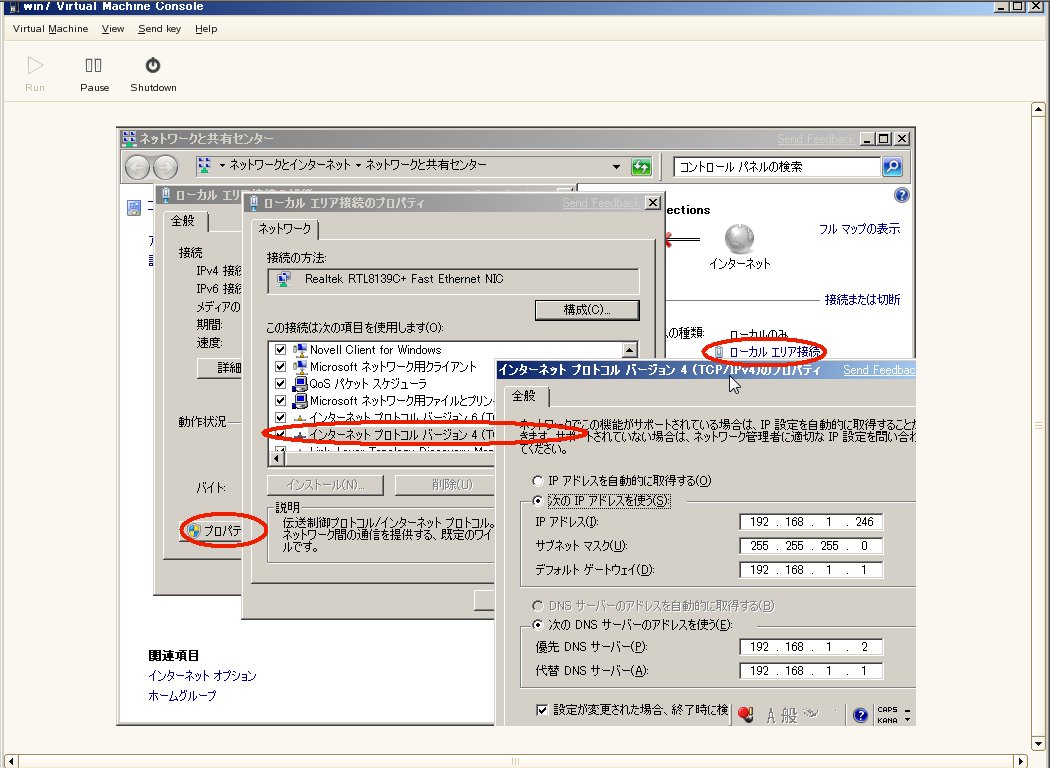1050x768 pixels.
Task: Click the control panel search magnifier icon
Action: [892, 166]
